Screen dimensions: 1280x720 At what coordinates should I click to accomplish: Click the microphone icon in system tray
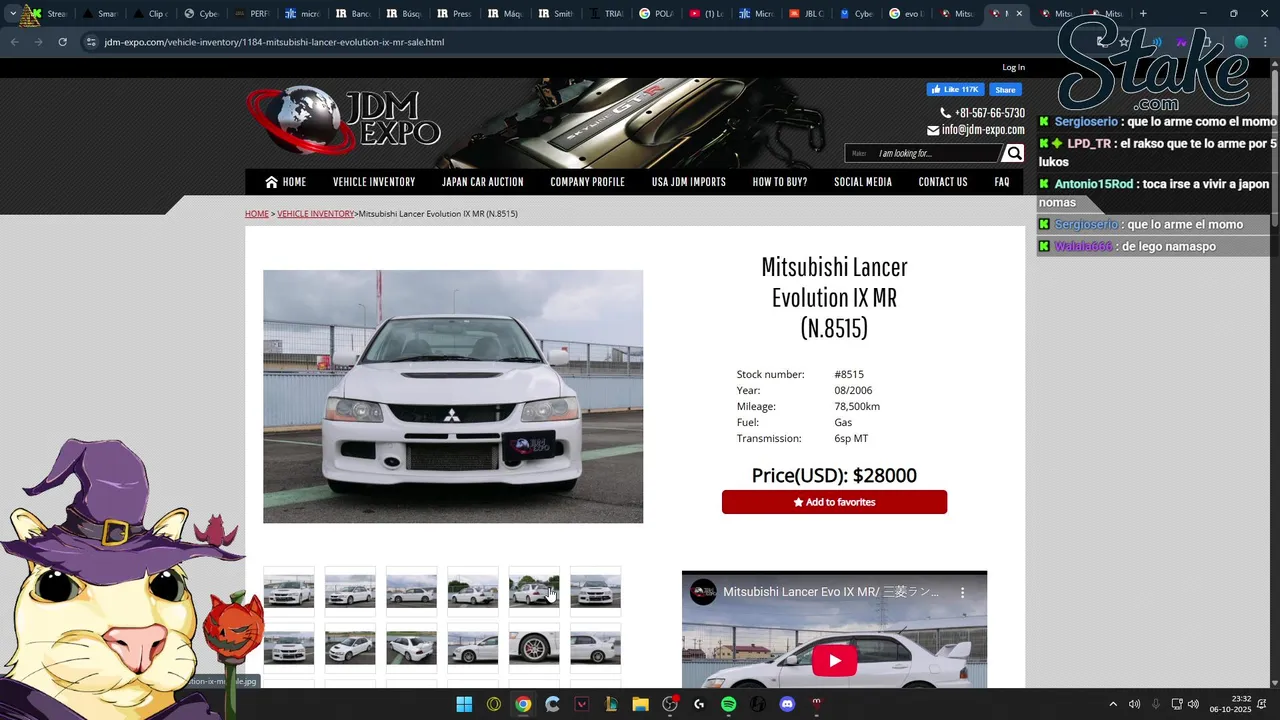1156,704
